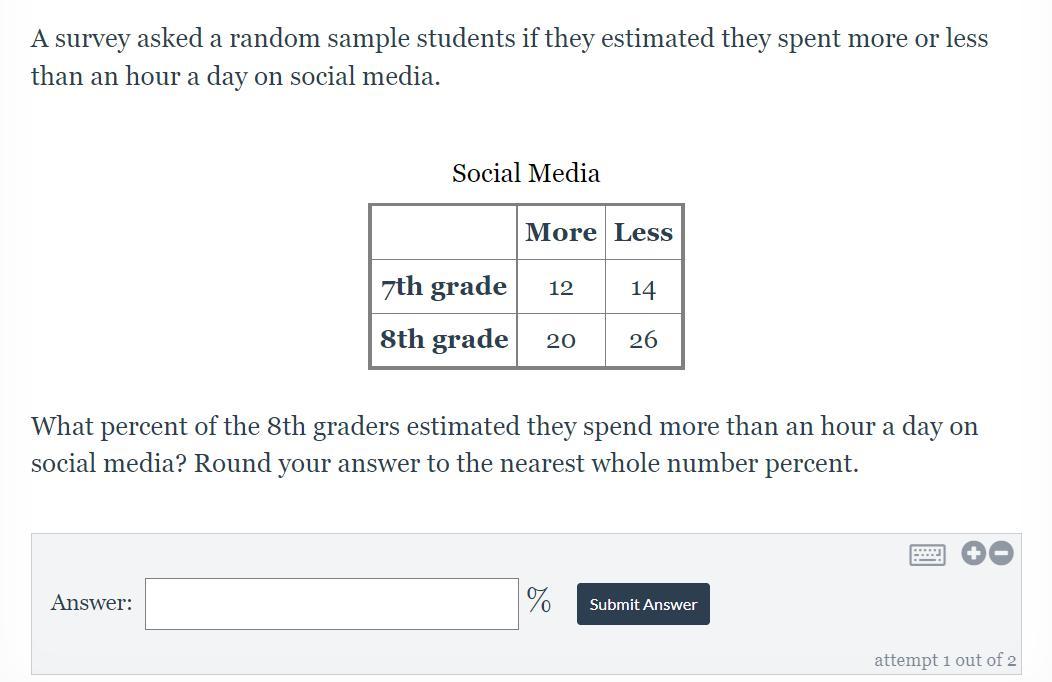Viewport: 1052px width, 682px height.
Task: Focus the Answer input field
Action: tap(331, 604)
